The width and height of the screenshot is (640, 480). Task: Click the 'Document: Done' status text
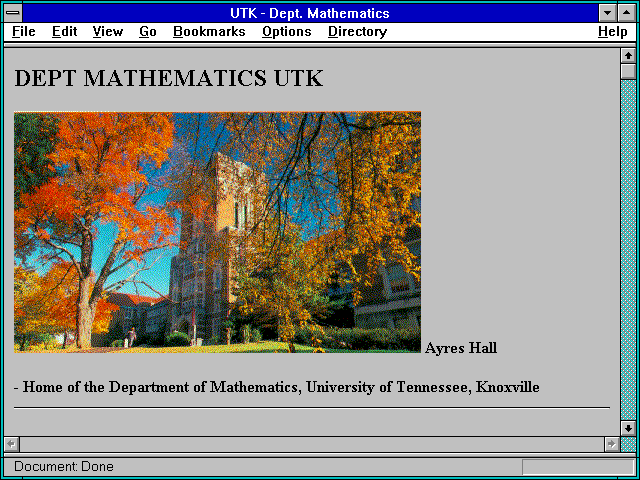pyautogui.click(x=64, y=466)
